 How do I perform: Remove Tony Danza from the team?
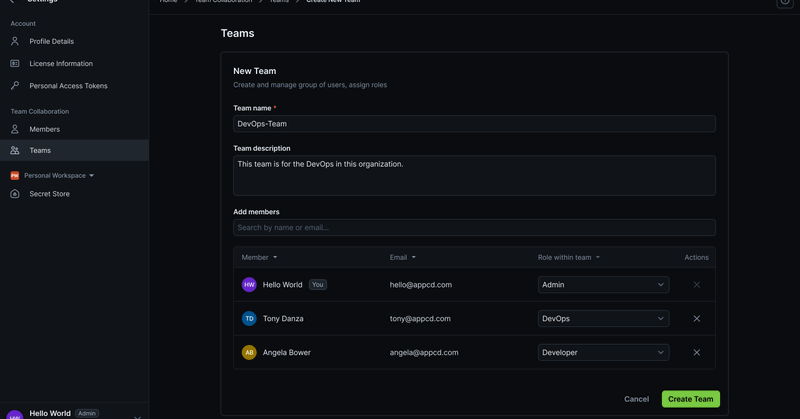click(x=696, y=318)
